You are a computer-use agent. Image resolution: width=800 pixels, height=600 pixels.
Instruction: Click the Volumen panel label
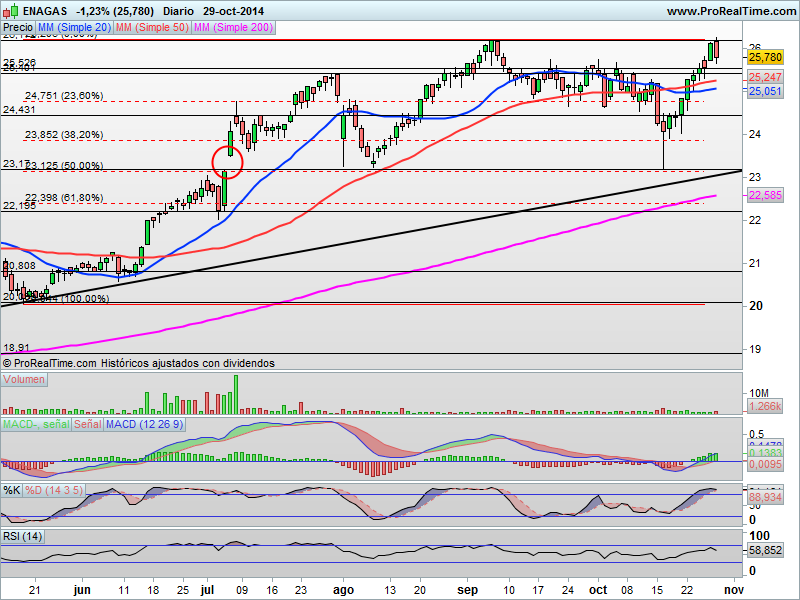pos(24,380)
